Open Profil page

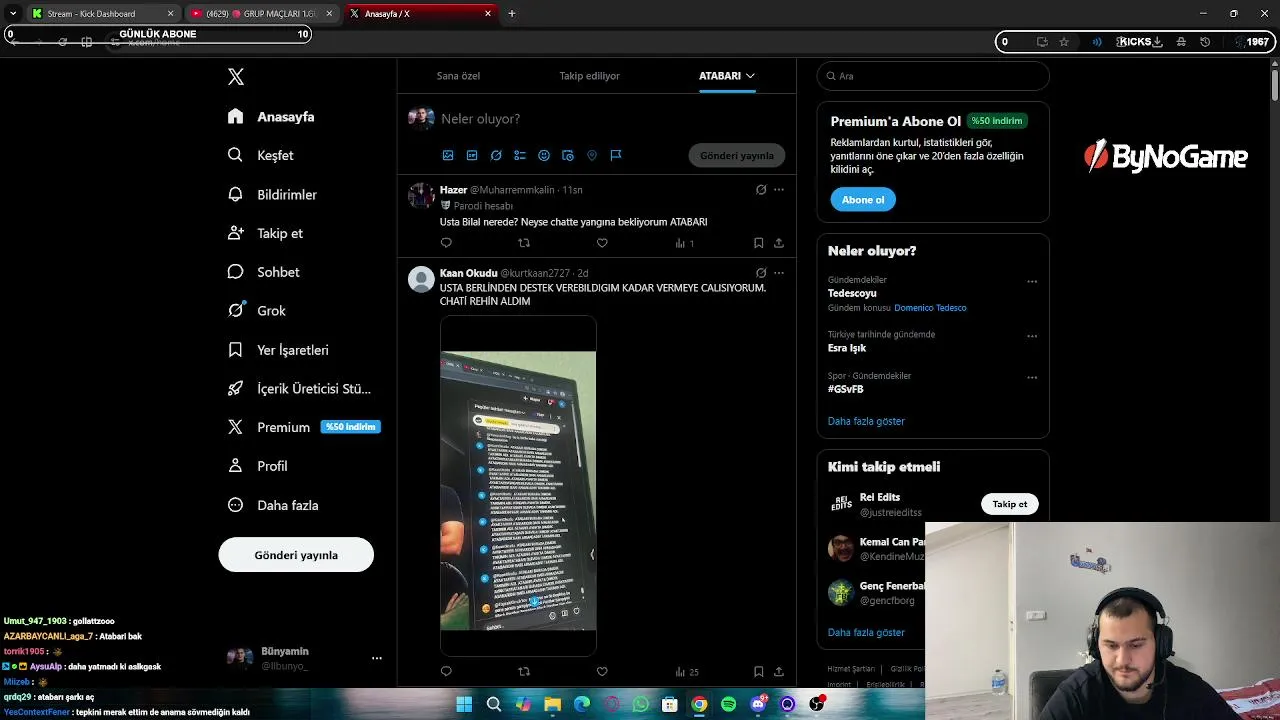pos(257,466)
